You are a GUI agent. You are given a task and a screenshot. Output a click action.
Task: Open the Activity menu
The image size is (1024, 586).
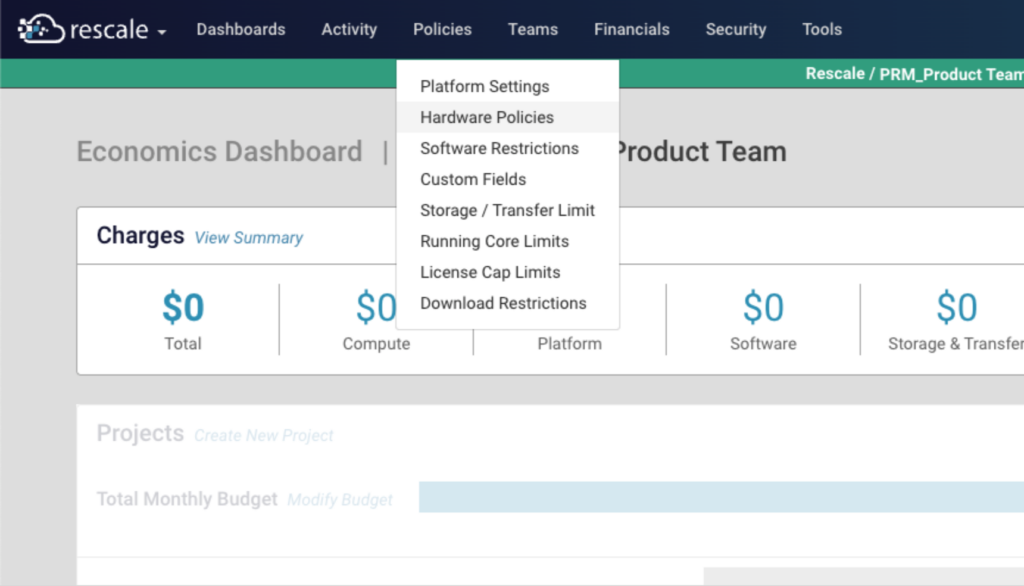point(349,29)
